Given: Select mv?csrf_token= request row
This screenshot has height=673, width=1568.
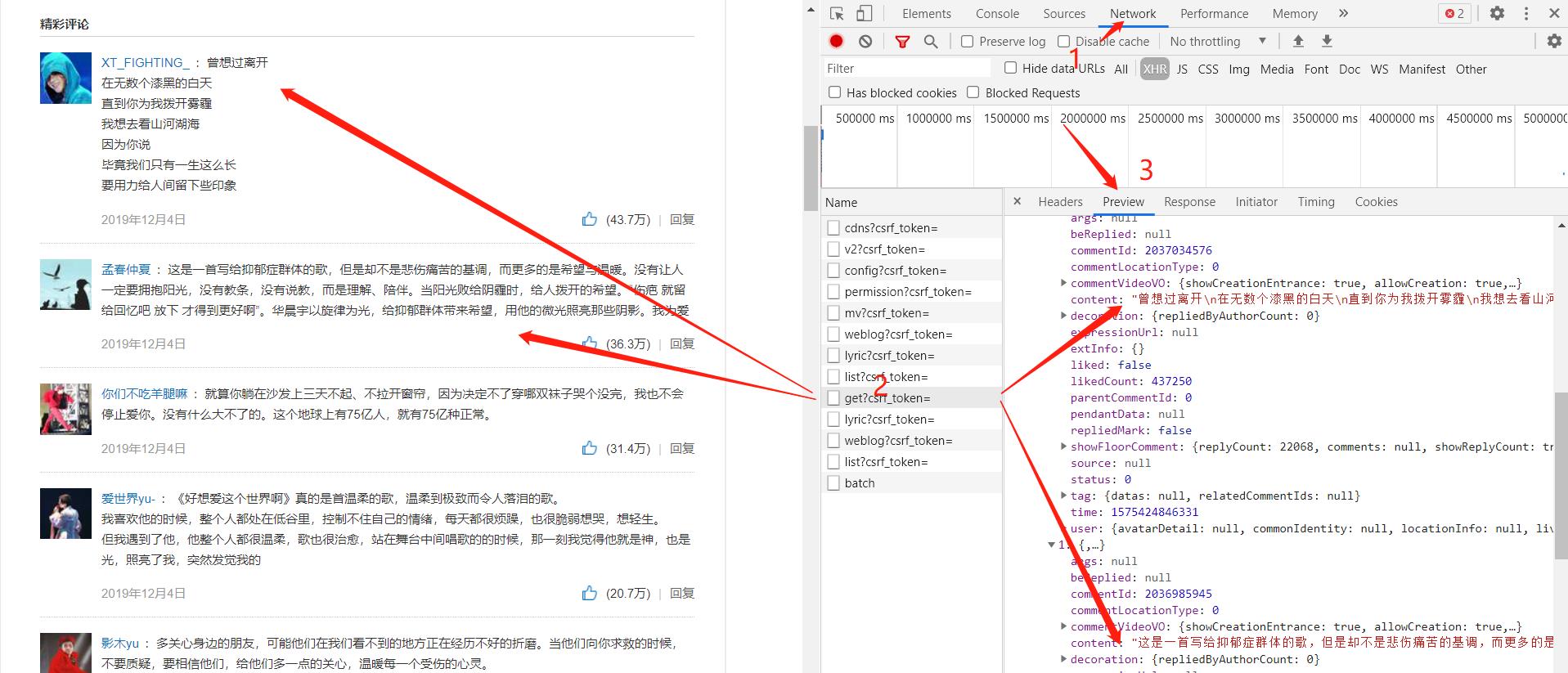Looking at the screenshot, I should click(x=912, y=312).
